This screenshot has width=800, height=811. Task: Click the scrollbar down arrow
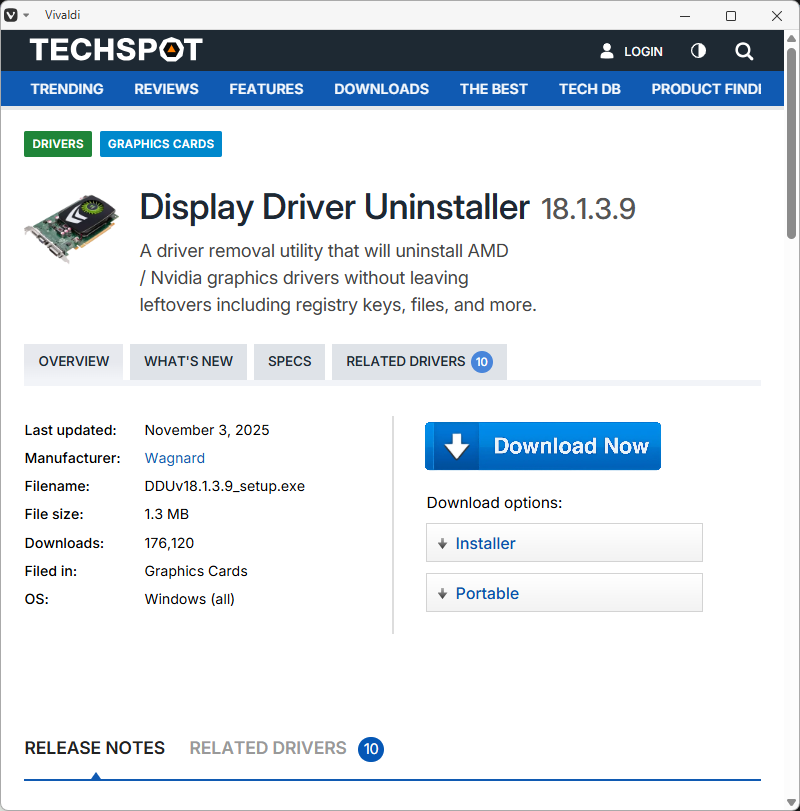tap(791, 802)
